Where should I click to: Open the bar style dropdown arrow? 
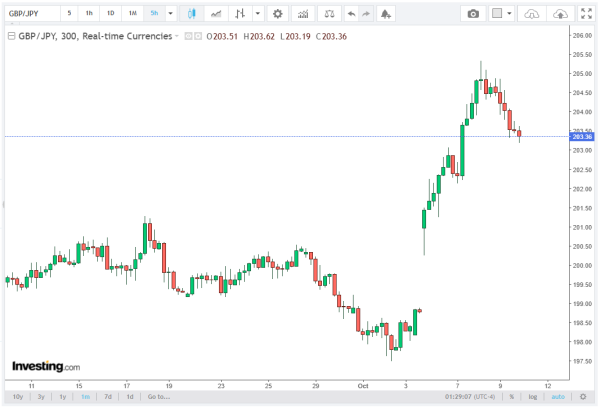[x=258, y=13]
